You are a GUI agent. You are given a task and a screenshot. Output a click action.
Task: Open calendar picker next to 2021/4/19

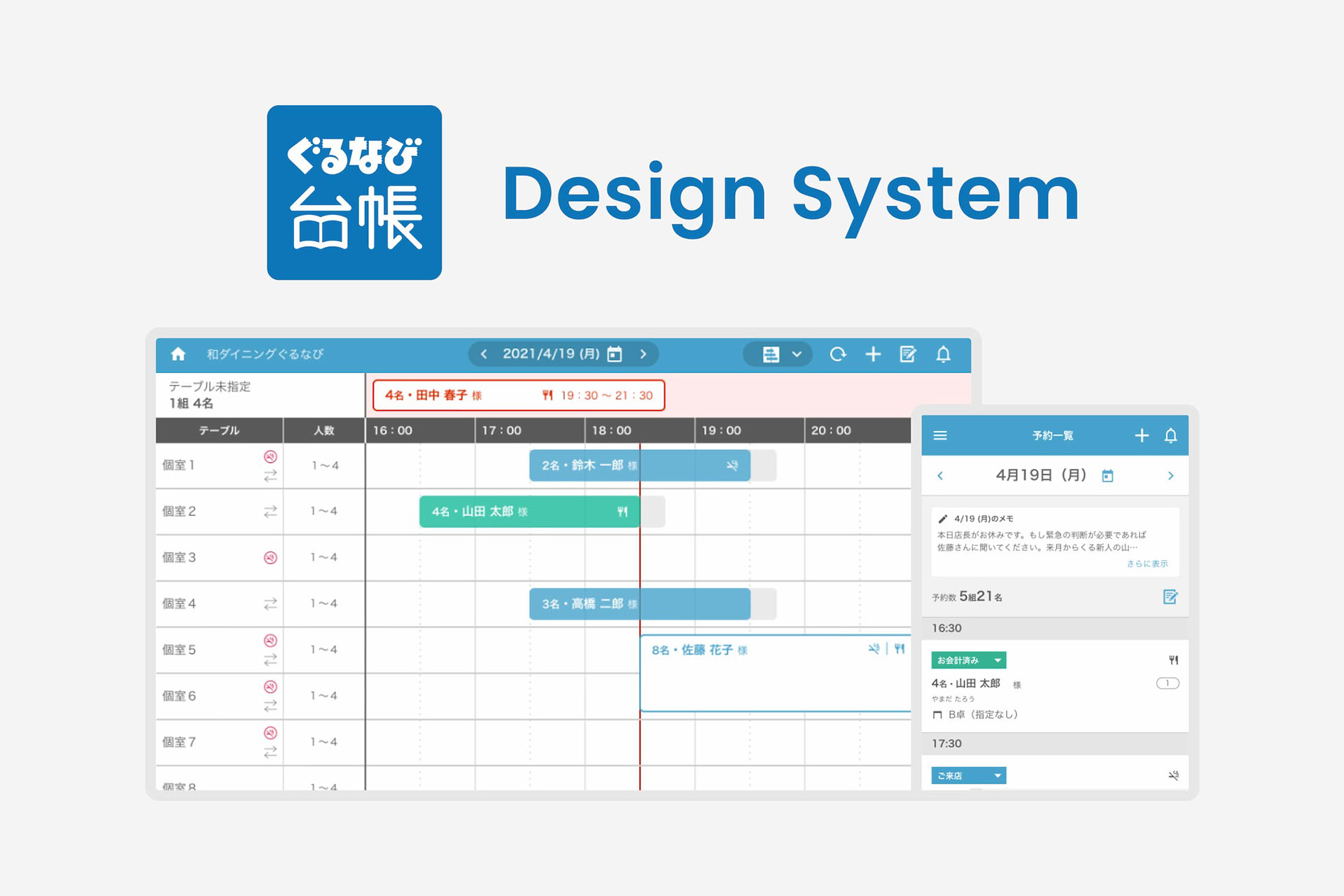point(615,354)
